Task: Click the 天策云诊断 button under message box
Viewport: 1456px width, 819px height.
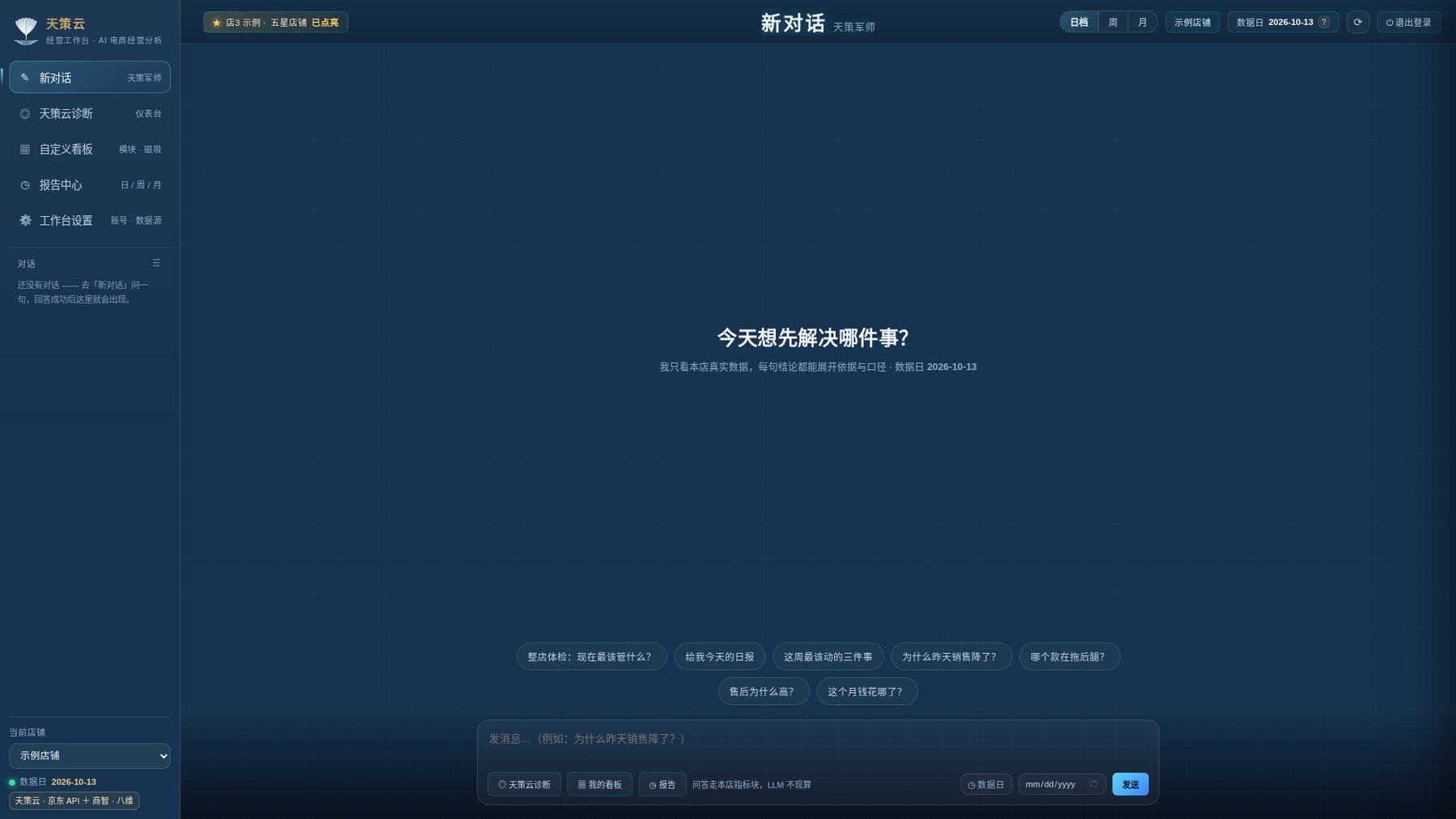Action: (524, 784)
